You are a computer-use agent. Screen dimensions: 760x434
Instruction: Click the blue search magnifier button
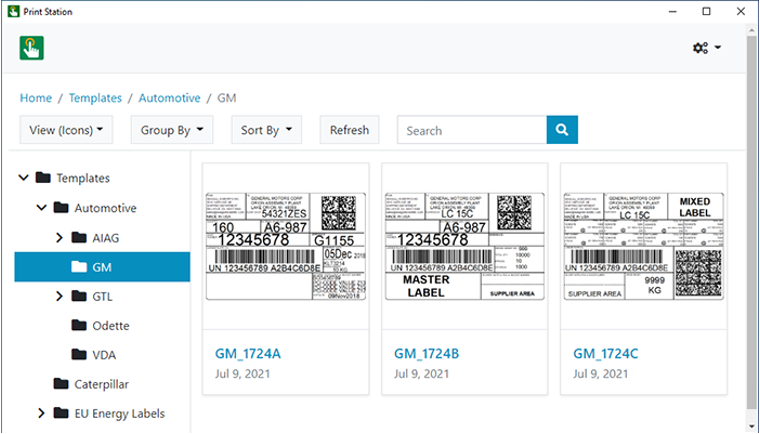point(562,130)
